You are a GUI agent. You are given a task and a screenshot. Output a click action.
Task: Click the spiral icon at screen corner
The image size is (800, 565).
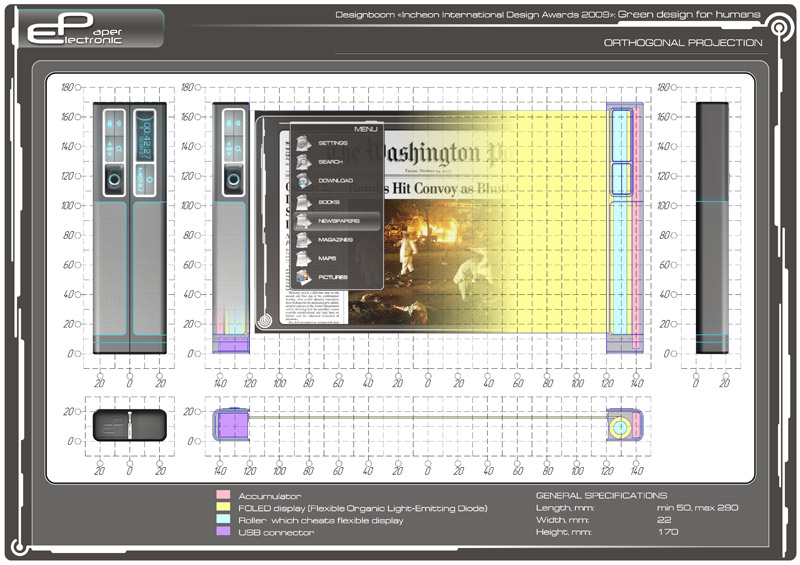coord(266,321)
